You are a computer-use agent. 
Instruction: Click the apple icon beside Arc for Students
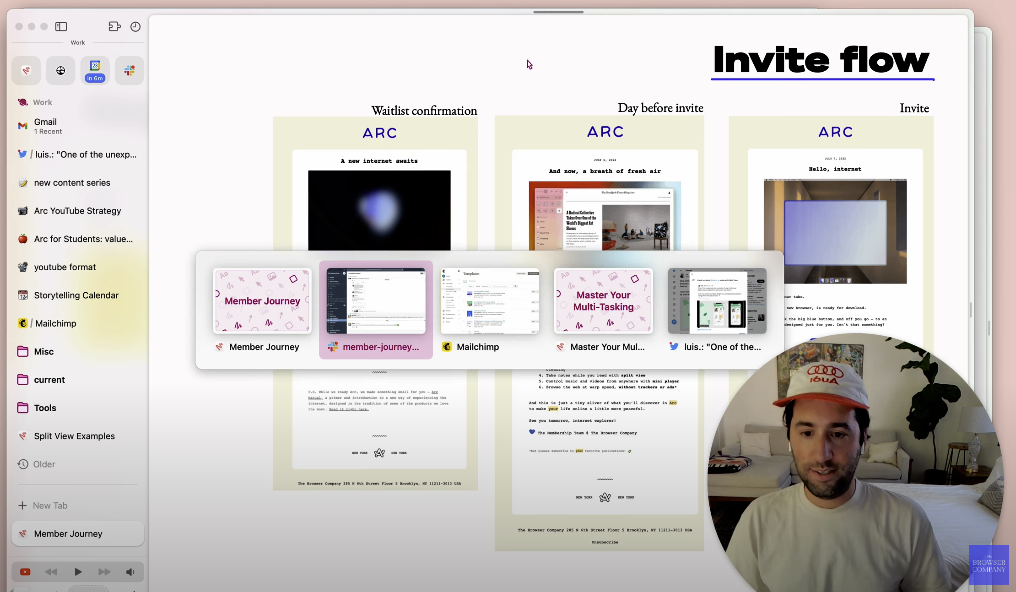click(23, 239)
